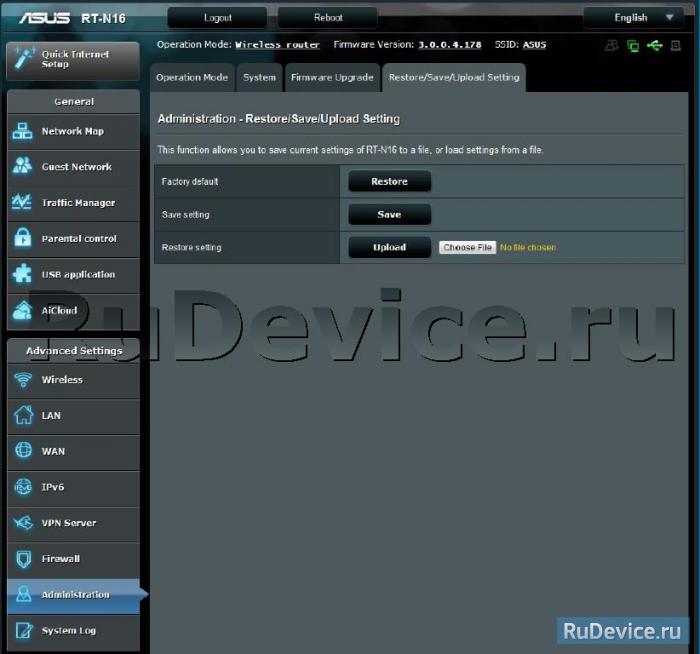Open the Network Map icon
700x654 pixels.
(x=23, y=132)
